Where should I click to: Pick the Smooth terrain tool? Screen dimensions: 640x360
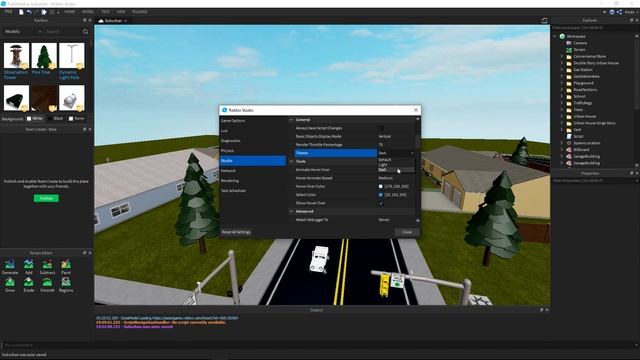click(x=47, y=285)
